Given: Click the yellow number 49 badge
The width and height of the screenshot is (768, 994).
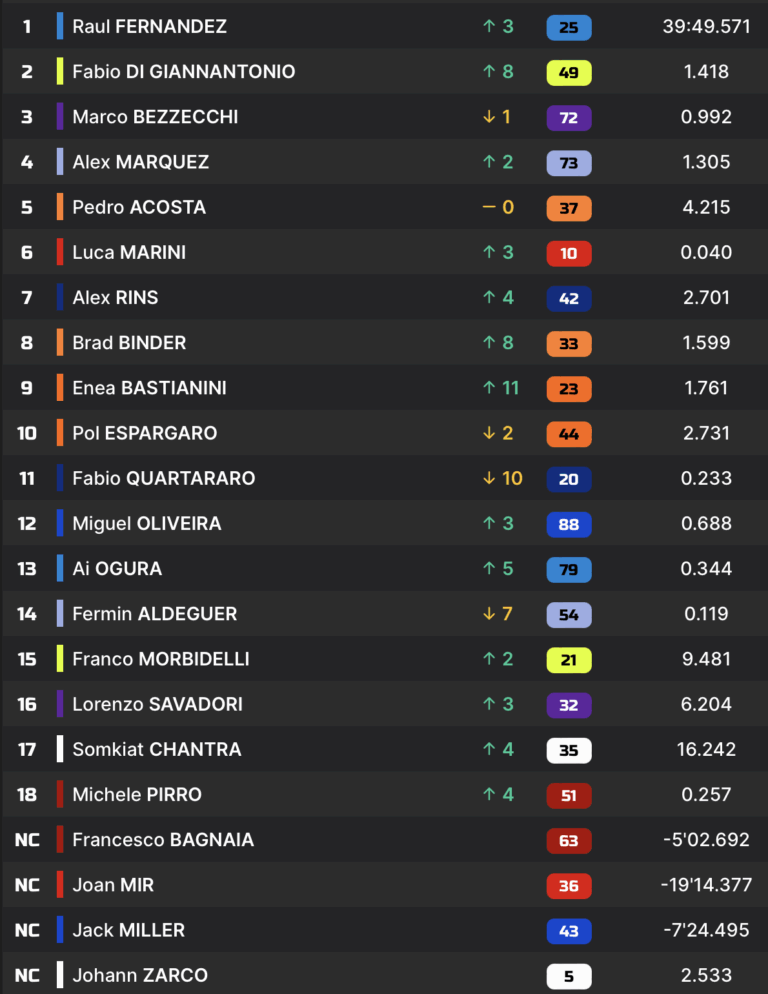Looking at the screenshot, I should [568, 72].
